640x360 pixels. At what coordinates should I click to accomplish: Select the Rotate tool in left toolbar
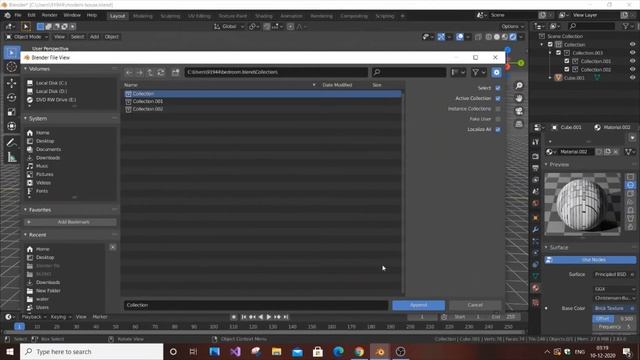[x=11, y=97]
